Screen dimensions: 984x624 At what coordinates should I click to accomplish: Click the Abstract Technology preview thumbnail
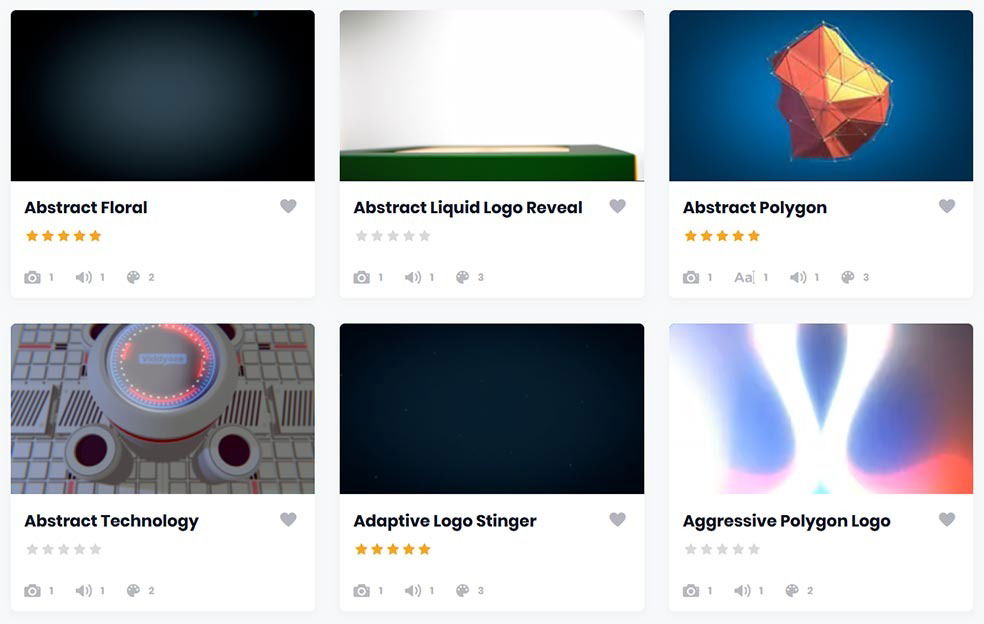tap(163, 409)
